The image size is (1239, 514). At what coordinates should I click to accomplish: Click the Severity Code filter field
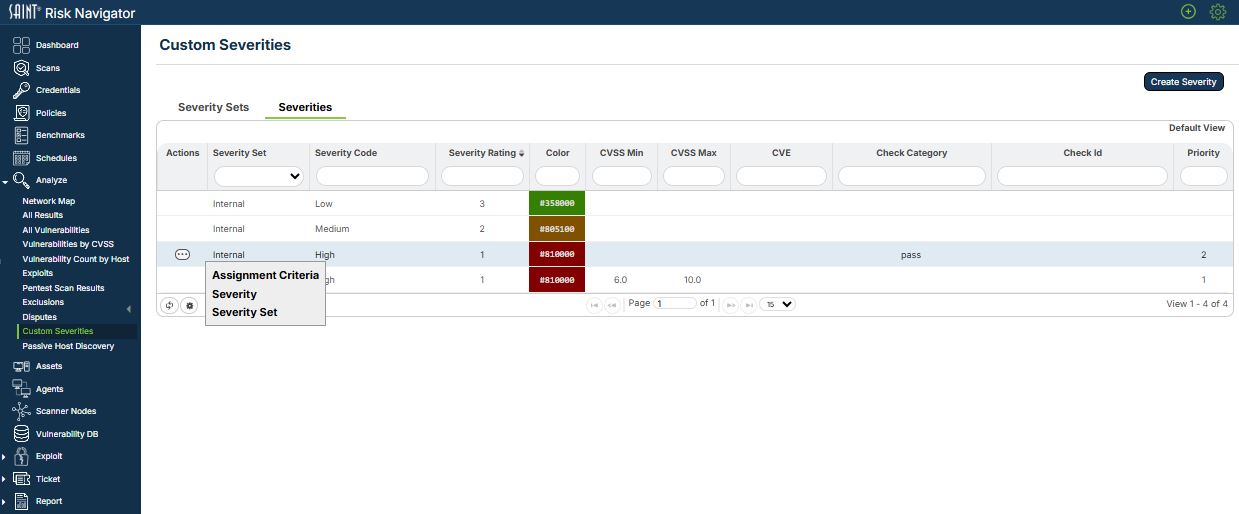372,176
